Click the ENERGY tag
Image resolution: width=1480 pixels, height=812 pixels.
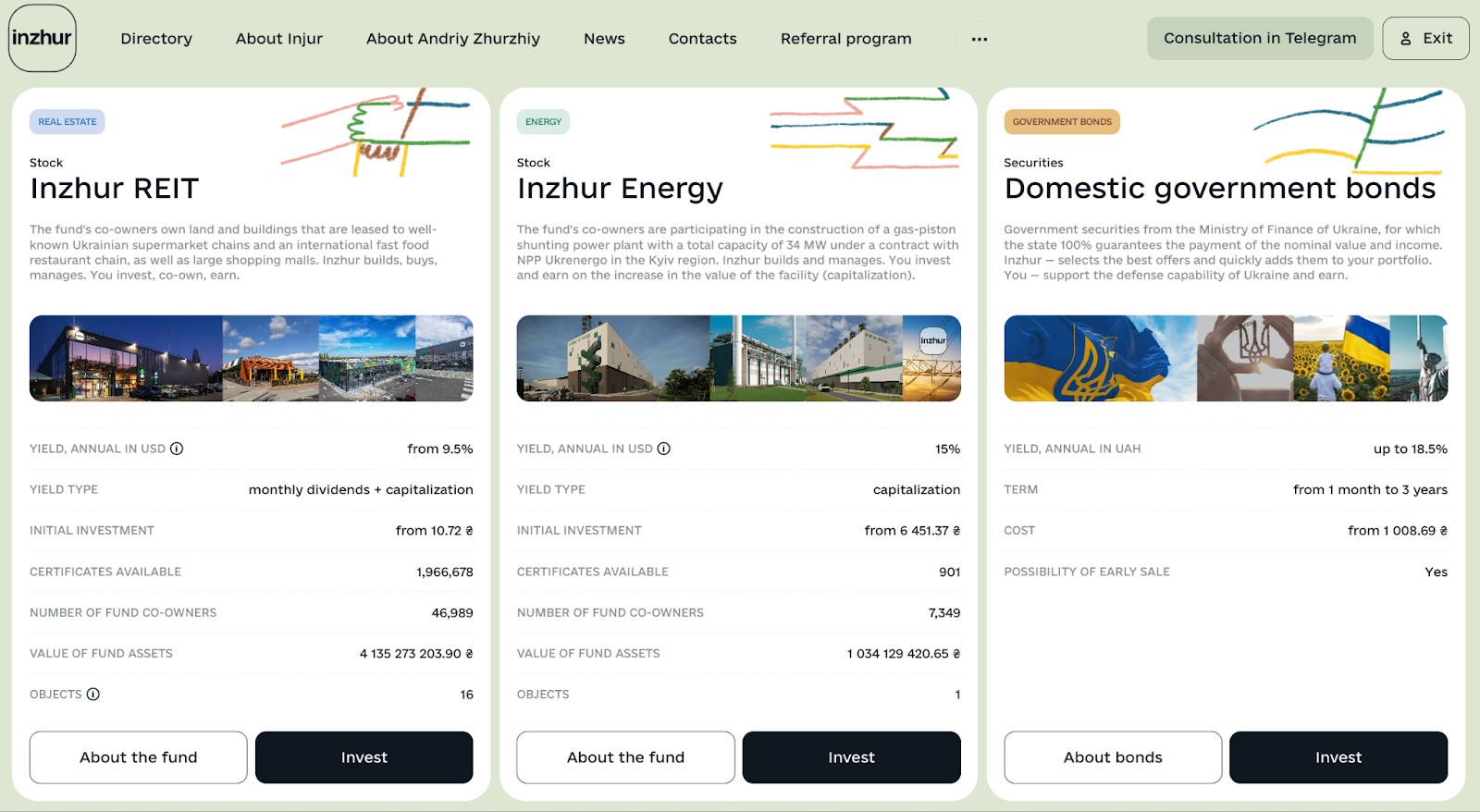[543, 122]
